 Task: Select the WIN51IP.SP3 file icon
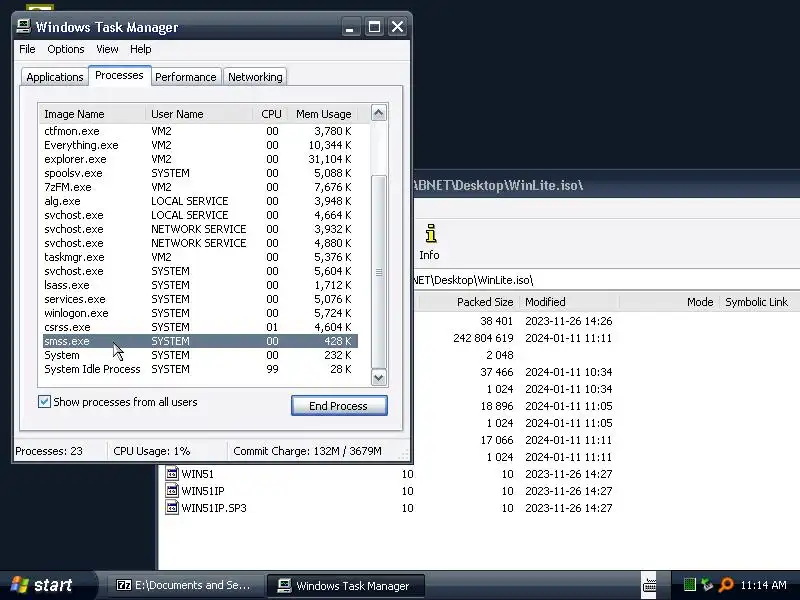point(172,507)
